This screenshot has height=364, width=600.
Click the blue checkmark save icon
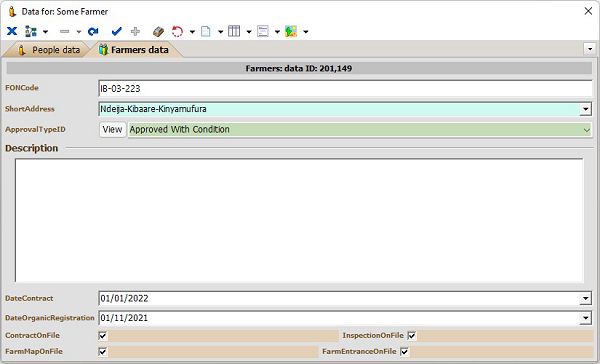click(x=117, y=31)
